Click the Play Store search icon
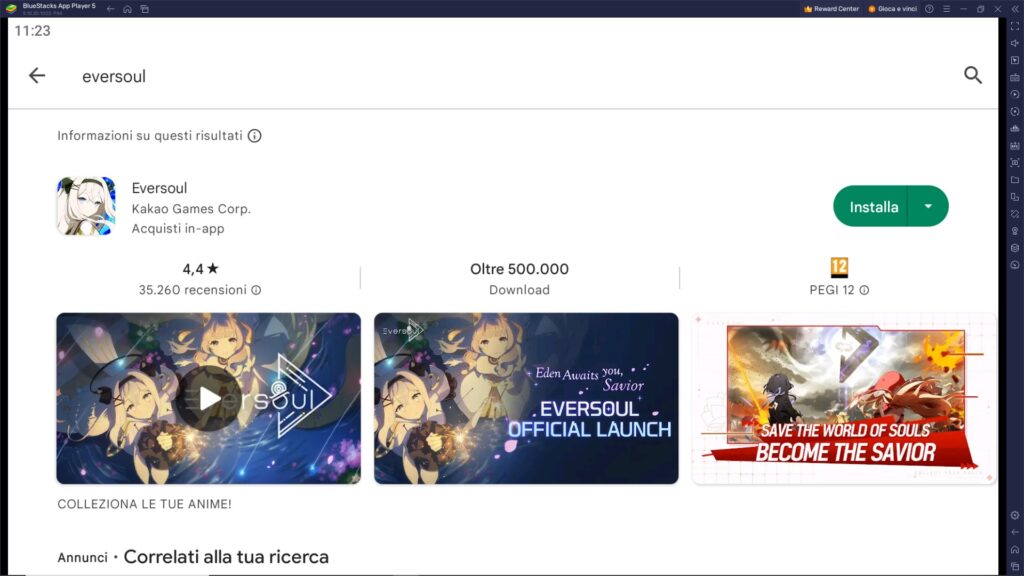1024x576 pixels. click(x=972, y=76)
